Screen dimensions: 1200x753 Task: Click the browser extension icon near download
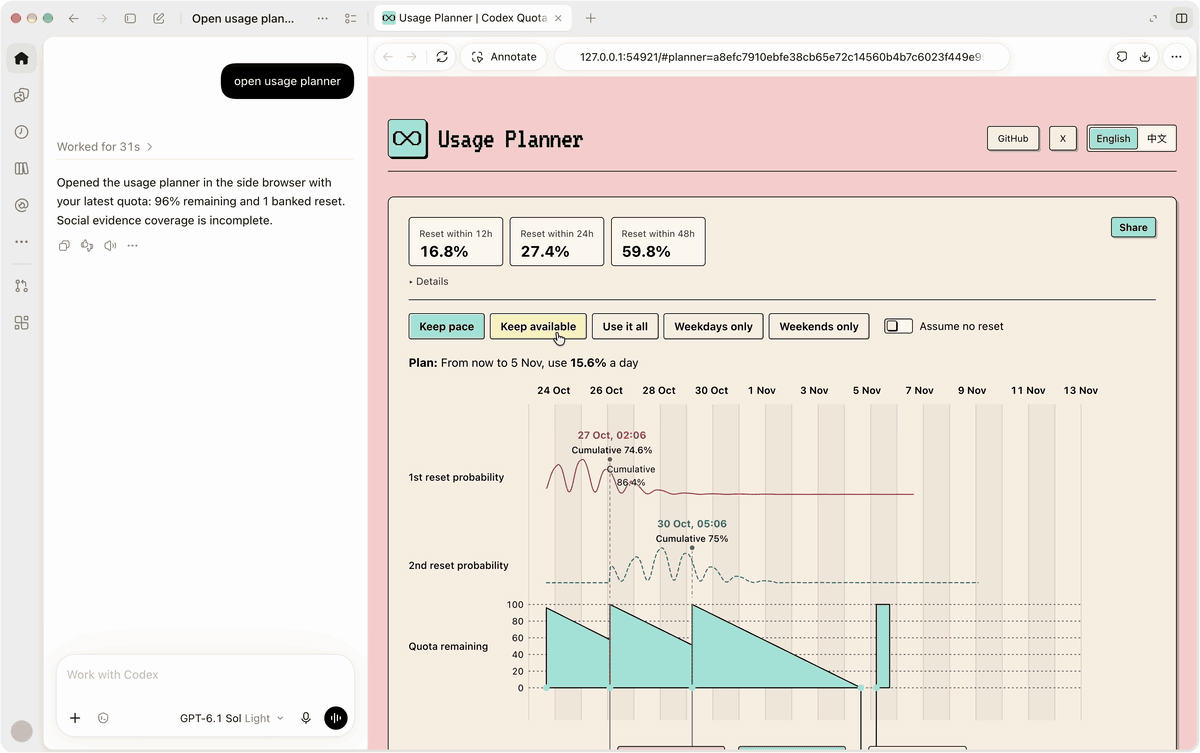click(x=1122, y=57)
